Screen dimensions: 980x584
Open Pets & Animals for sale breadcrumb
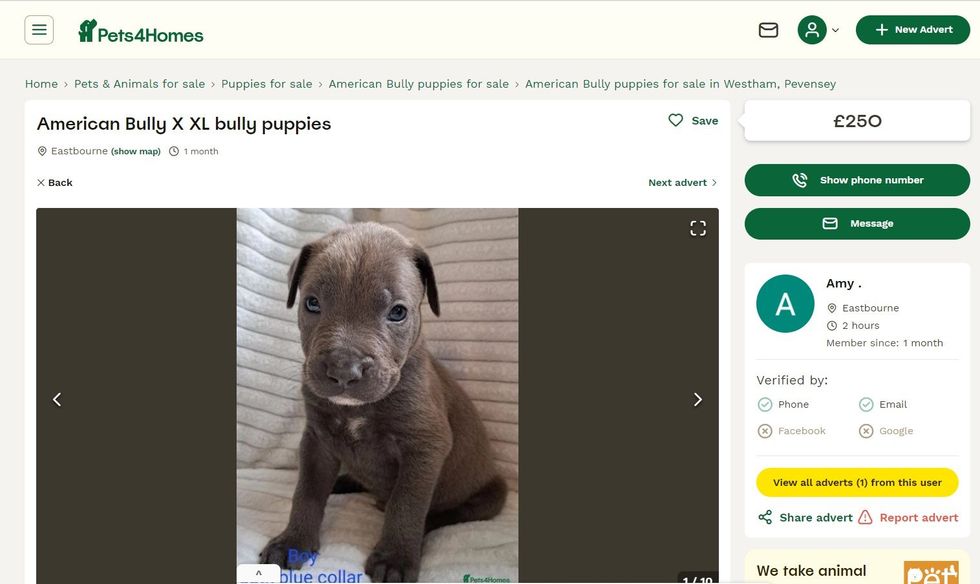139,84
